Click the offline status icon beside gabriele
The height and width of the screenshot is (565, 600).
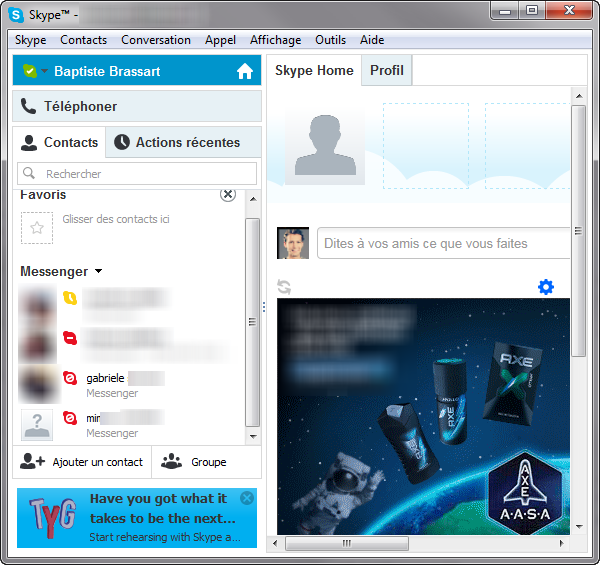pos(70,378)
